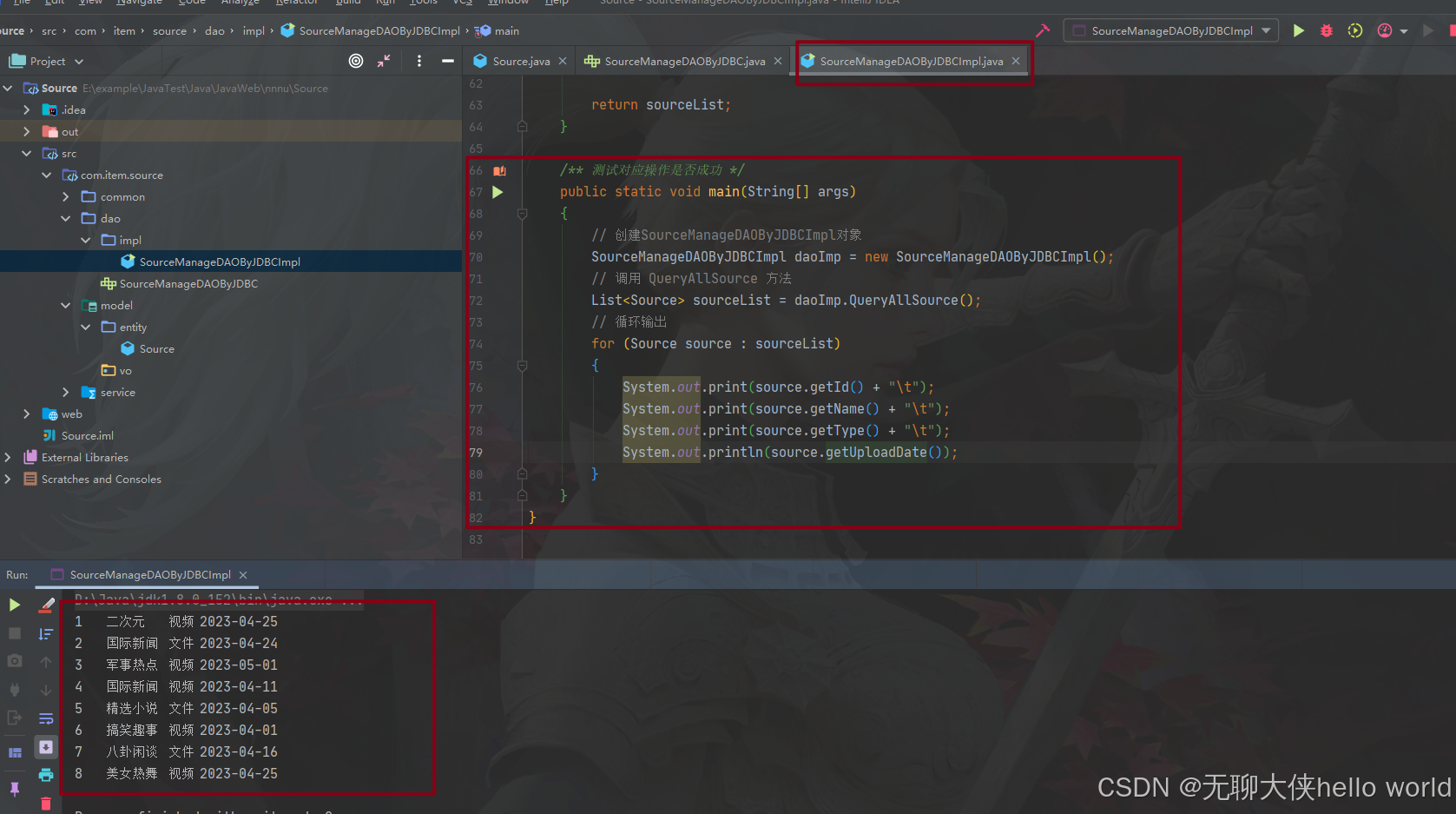Click the up arrow in console toolbar
This screenshot has width=1456, height=814.
click(46, 662)
